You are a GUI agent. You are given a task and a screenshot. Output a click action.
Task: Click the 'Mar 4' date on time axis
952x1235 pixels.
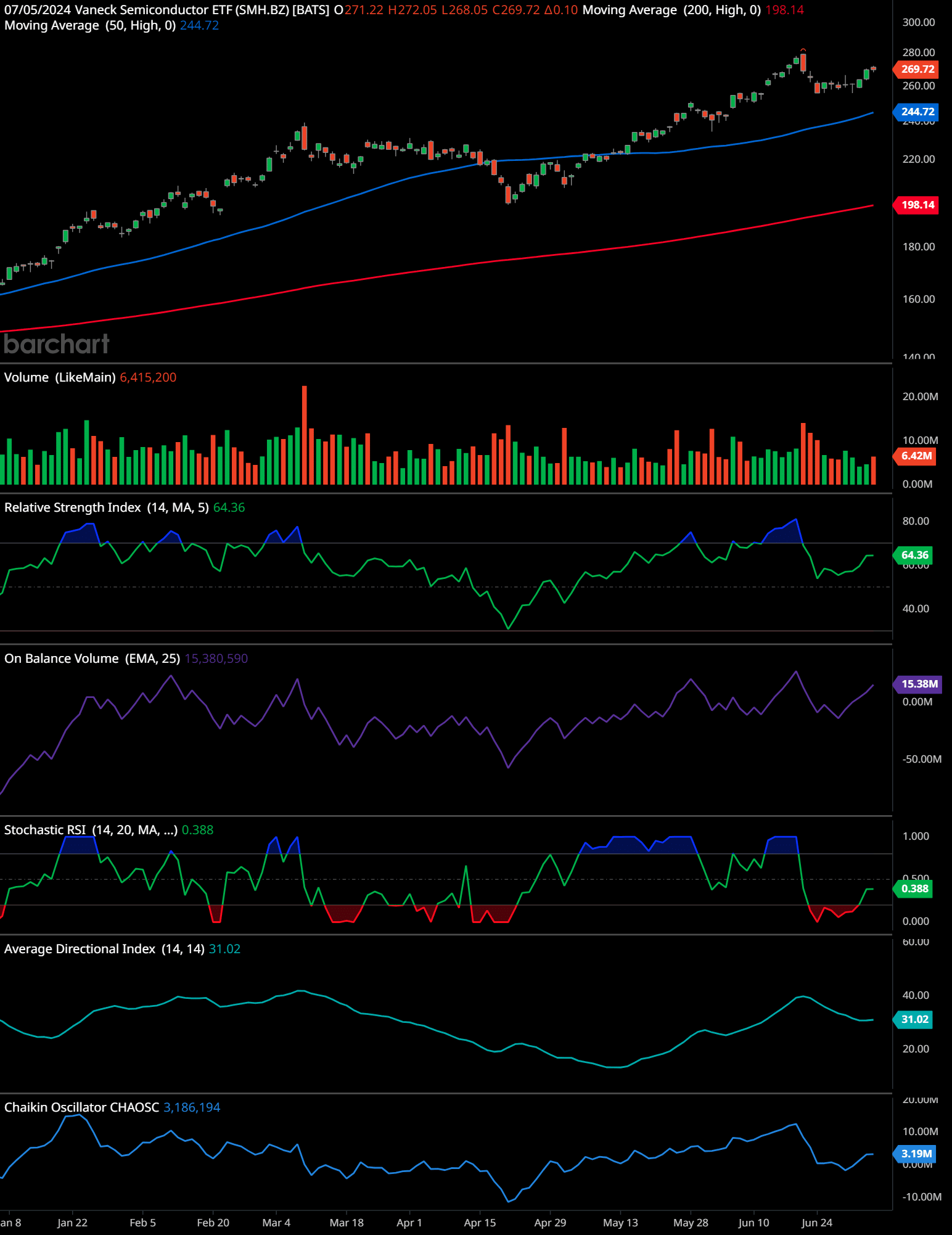click(x=276, y=1223)
